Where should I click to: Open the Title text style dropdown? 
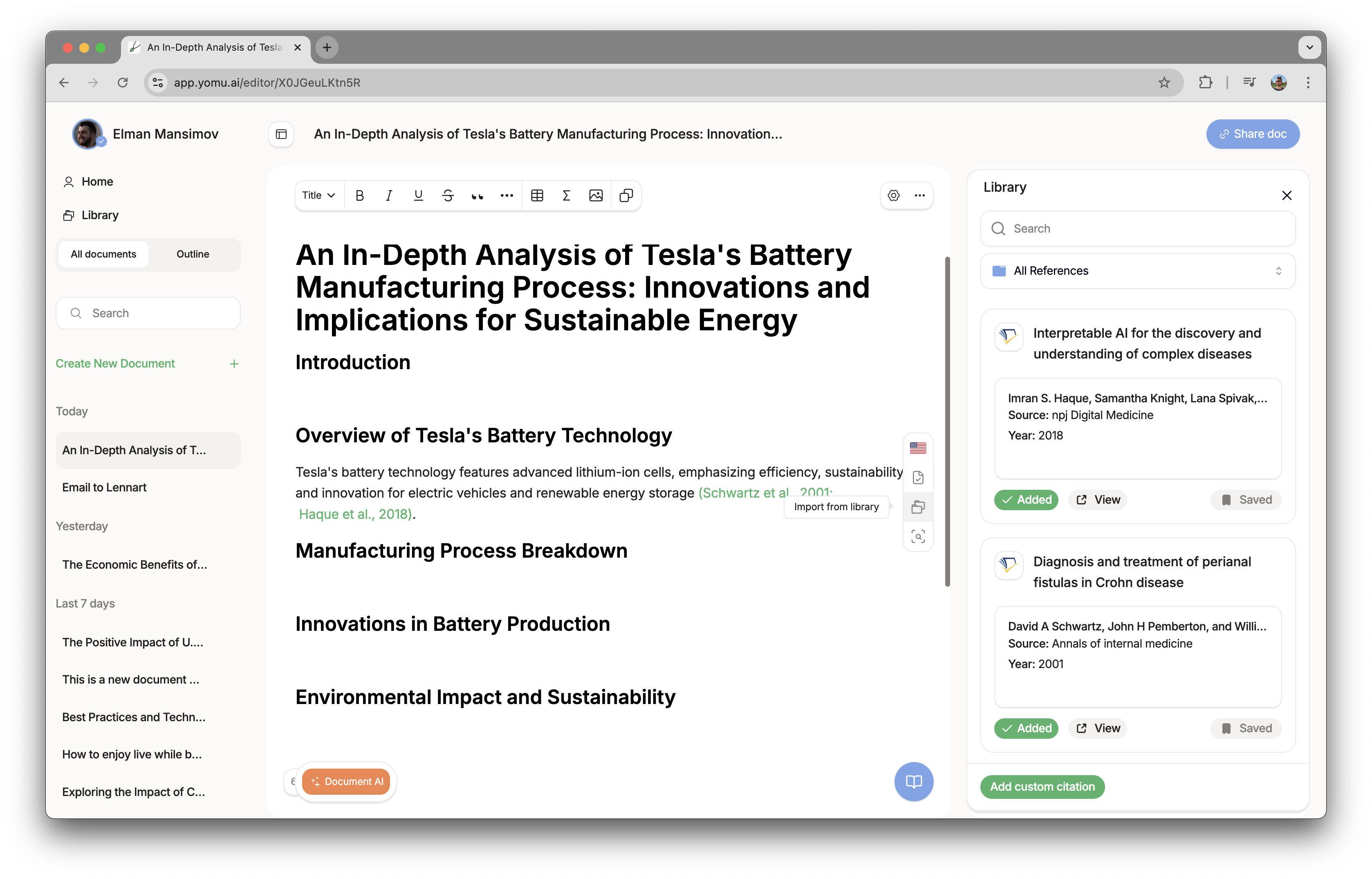(x=318, y=196)
